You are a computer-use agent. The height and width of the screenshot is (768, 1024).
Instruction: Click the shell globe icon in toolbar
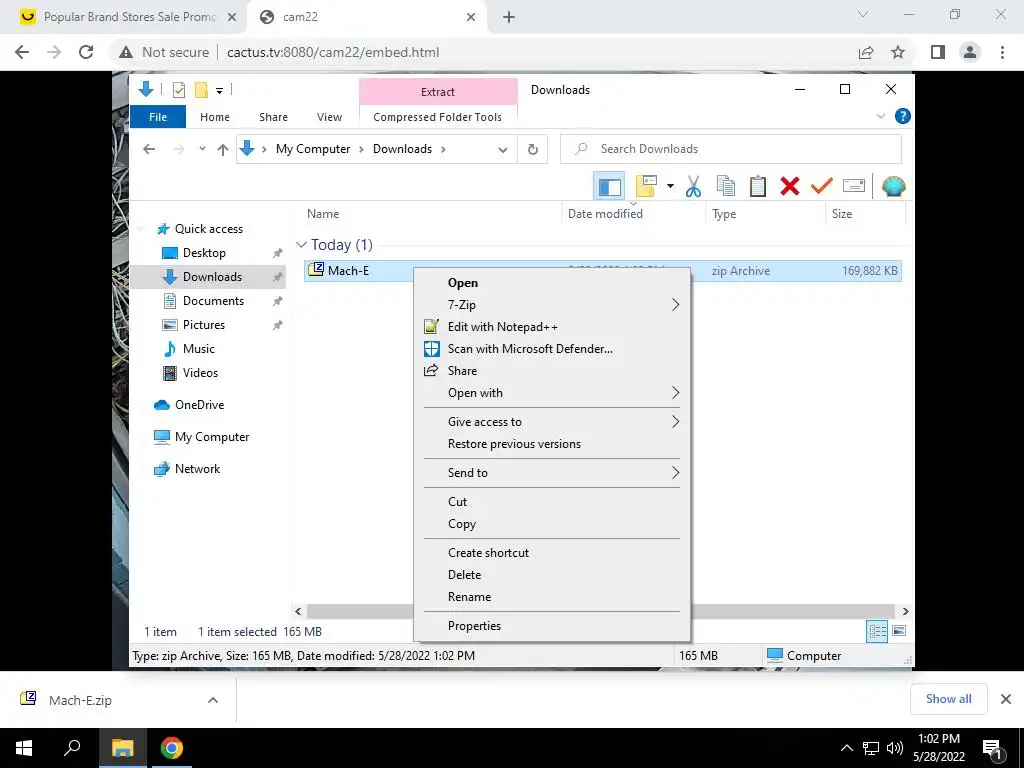(x=893, y=186)
